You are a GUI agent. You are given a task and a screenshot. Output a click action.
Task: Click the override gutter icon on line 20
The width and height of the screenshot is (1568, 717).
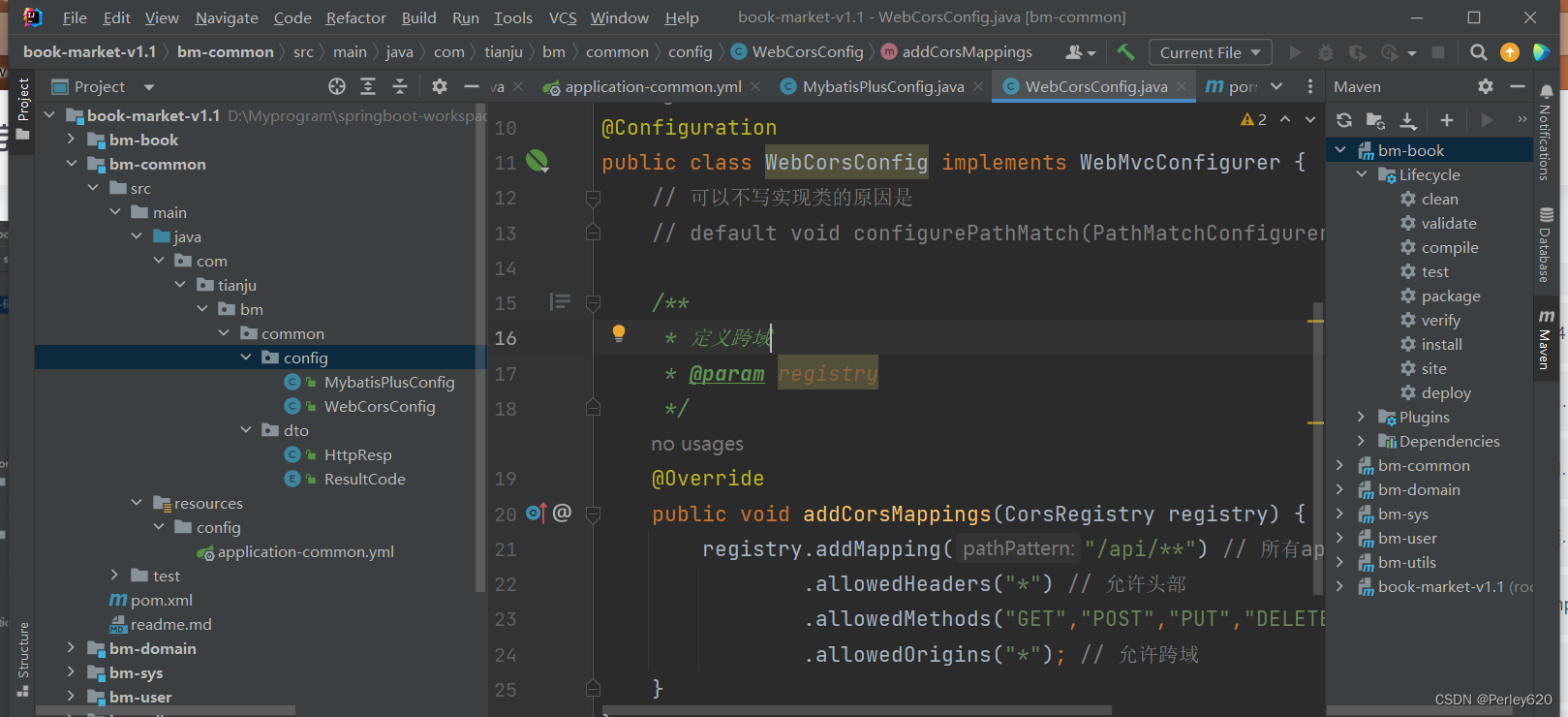point(537,513)
